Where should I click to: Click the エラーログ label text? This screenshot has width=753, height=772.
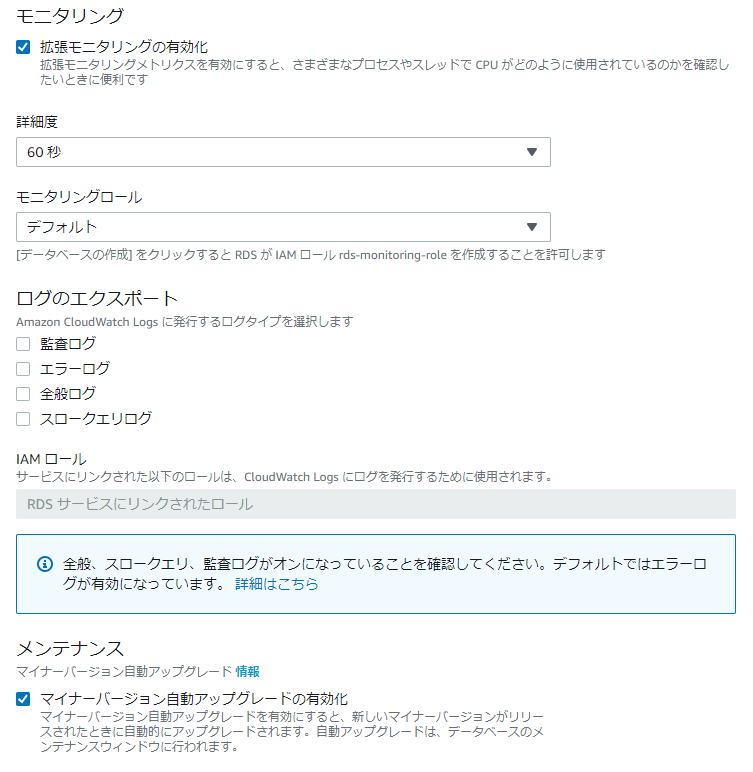(75, 369)
